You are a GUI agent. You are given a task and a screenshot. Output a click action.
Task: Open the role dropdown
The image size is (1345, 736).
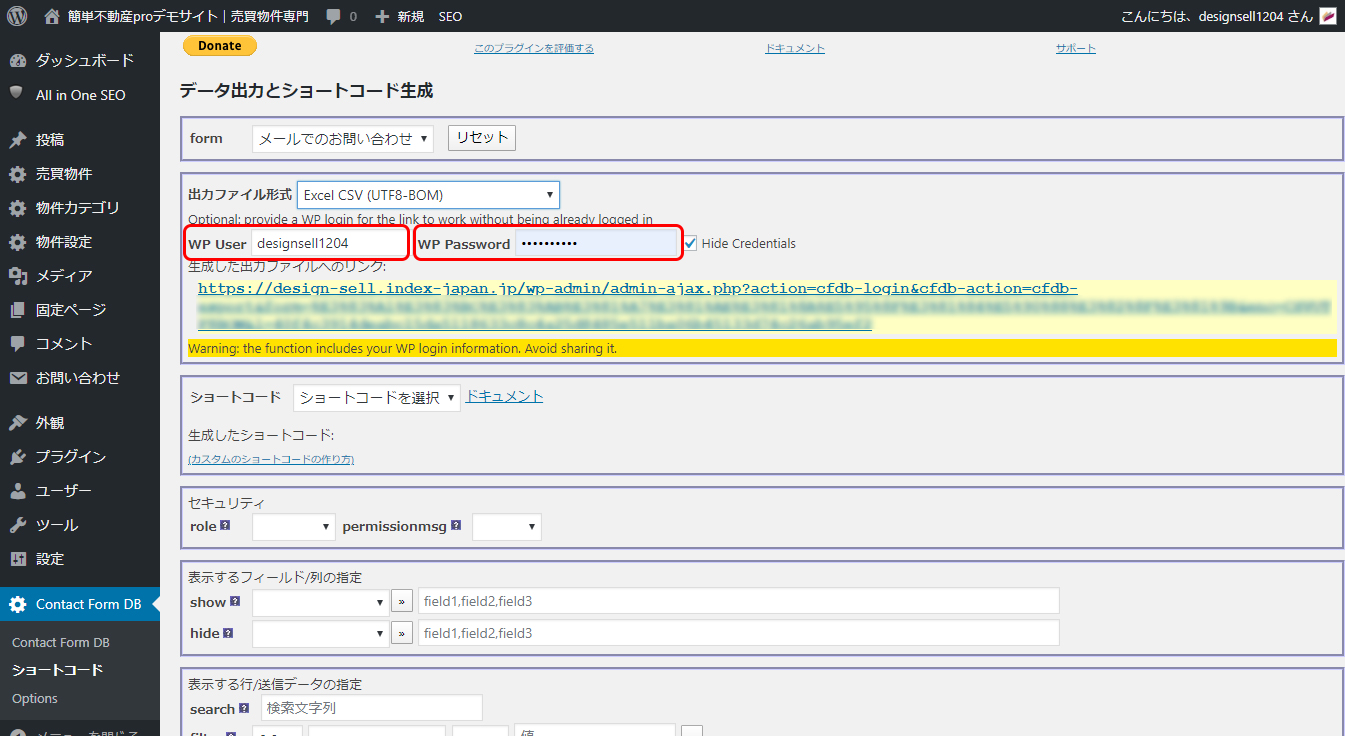[x=293, y=526]
